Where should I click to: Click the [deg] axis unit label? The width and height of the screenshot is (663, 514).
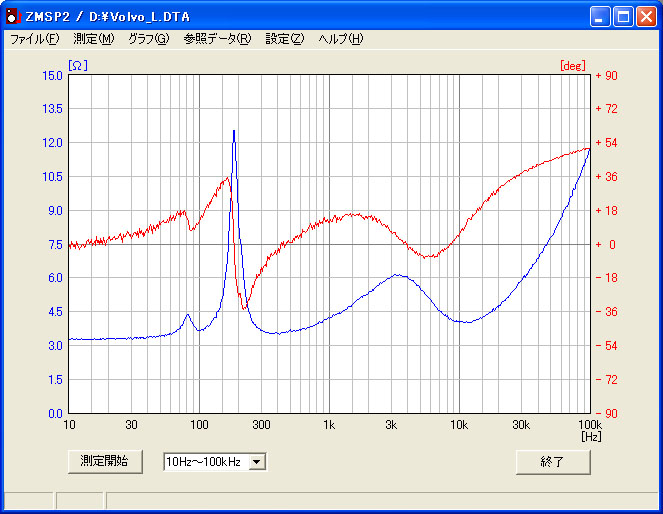[x=573, y=66]
